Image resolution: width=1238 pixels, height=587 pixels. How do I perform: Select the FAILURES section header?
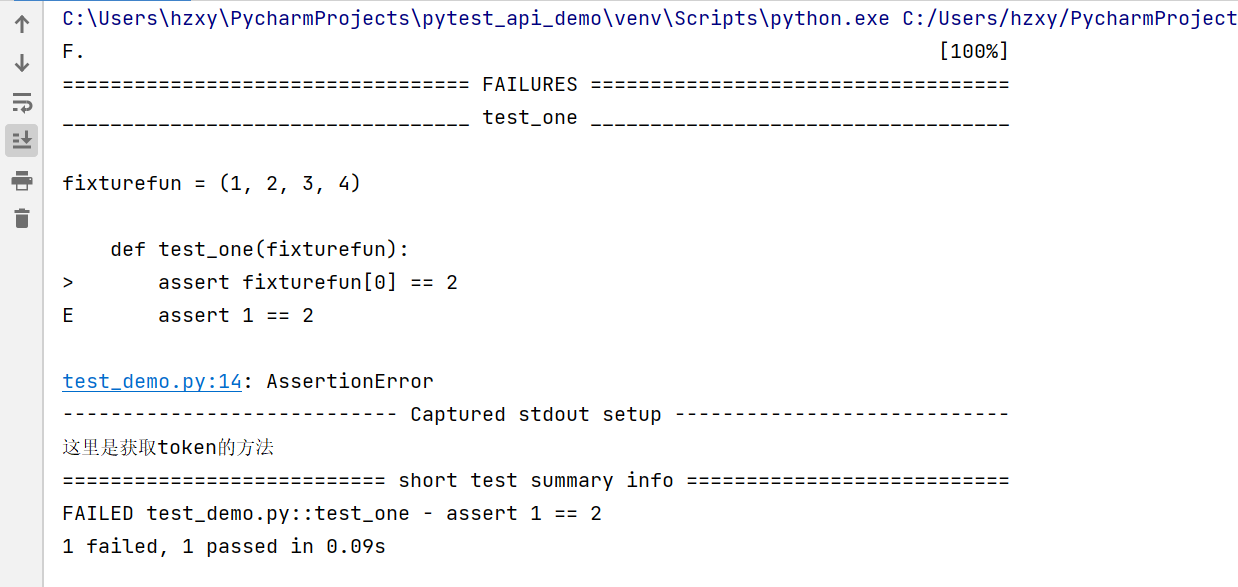tap(530, 84)
